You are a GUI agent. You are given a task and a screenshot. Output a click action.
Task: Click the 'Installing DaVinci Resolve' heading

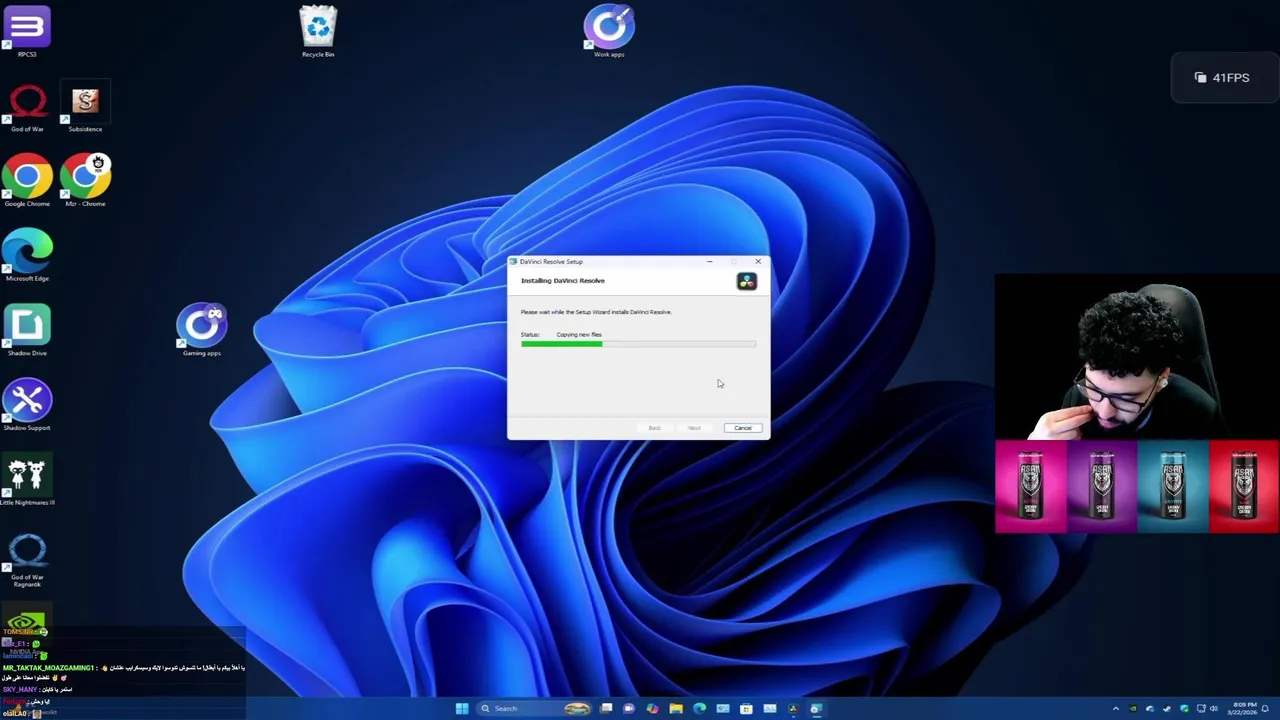563,281
